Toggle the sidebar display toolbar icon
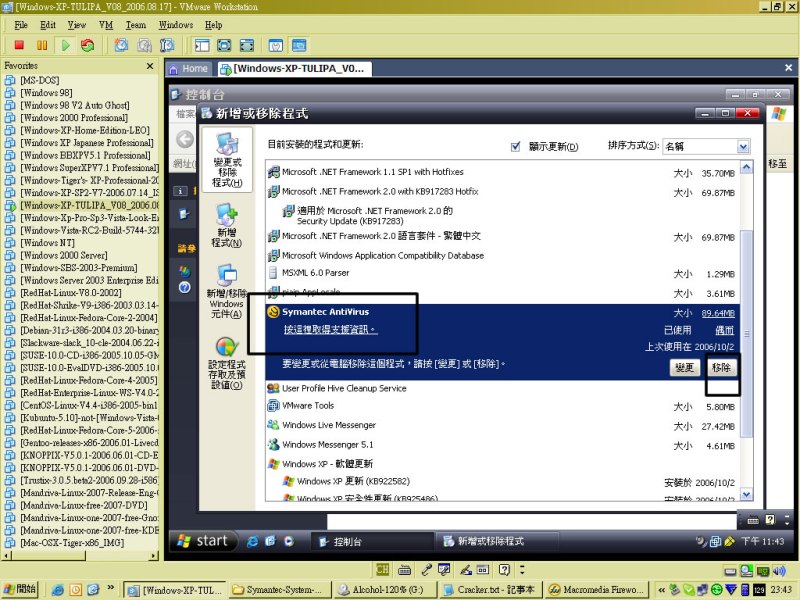Screen dimensions: 800x600 coord(202,45)
